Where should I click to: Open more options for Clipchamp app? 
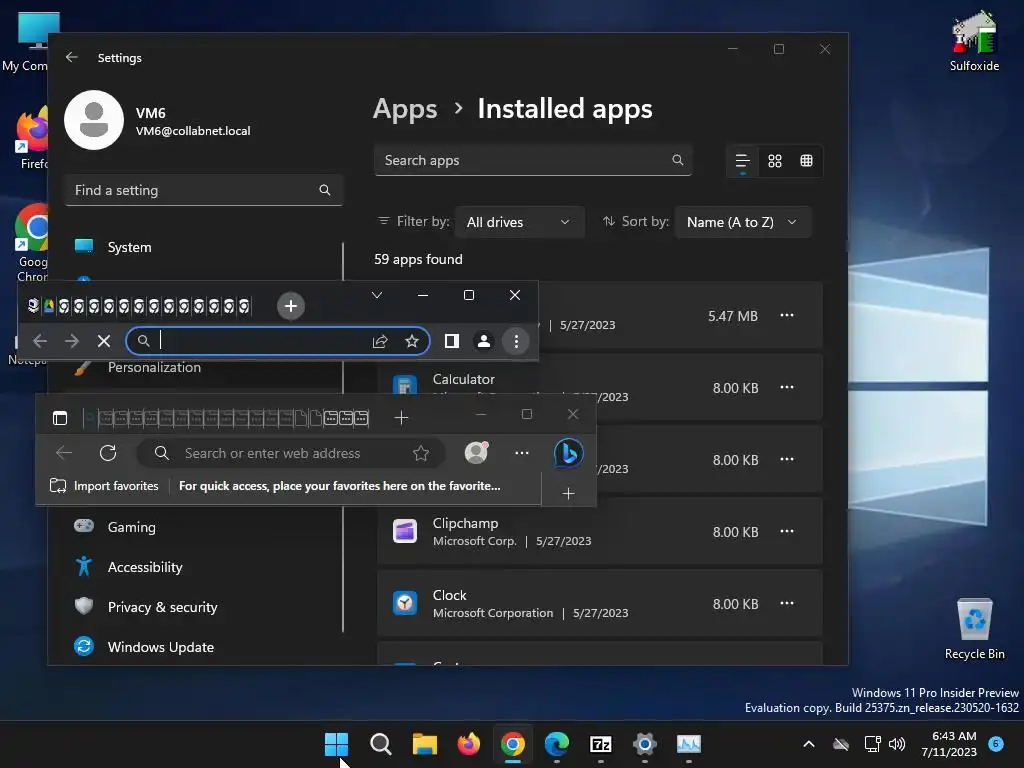[x=787, y=532]
